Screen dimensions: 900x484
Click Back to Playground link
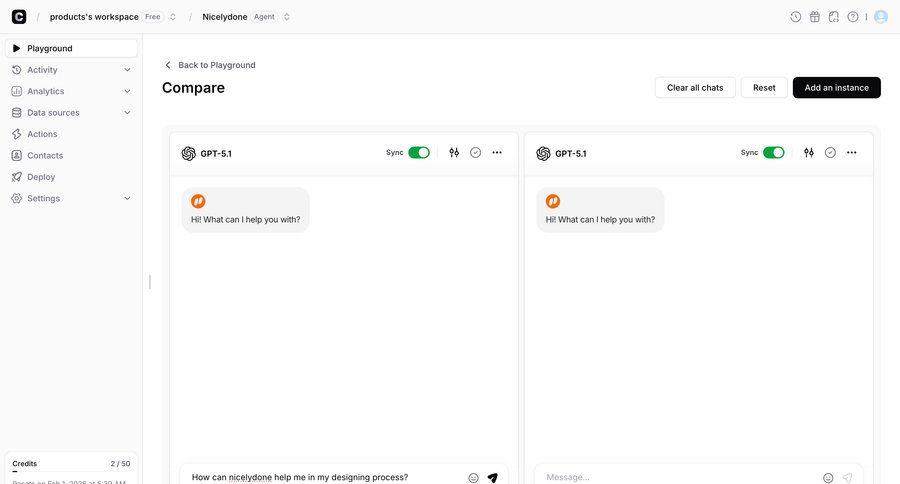[x=210, y=65]
